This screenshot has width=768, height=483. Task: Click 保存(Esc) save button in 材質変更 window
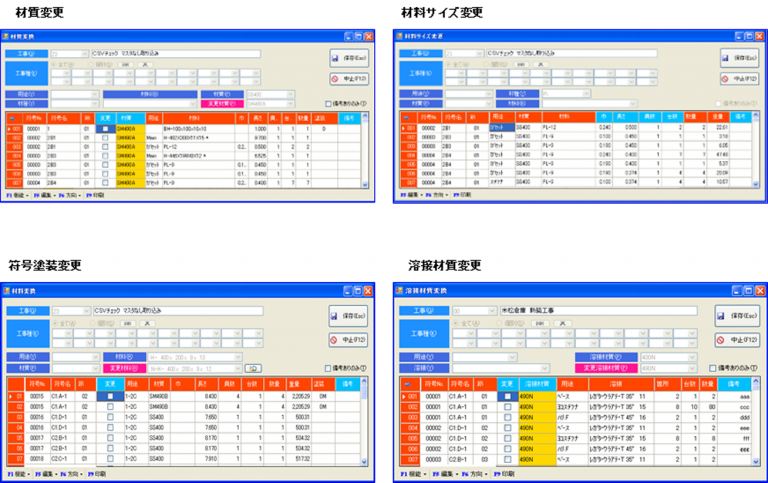pos(349,58)
